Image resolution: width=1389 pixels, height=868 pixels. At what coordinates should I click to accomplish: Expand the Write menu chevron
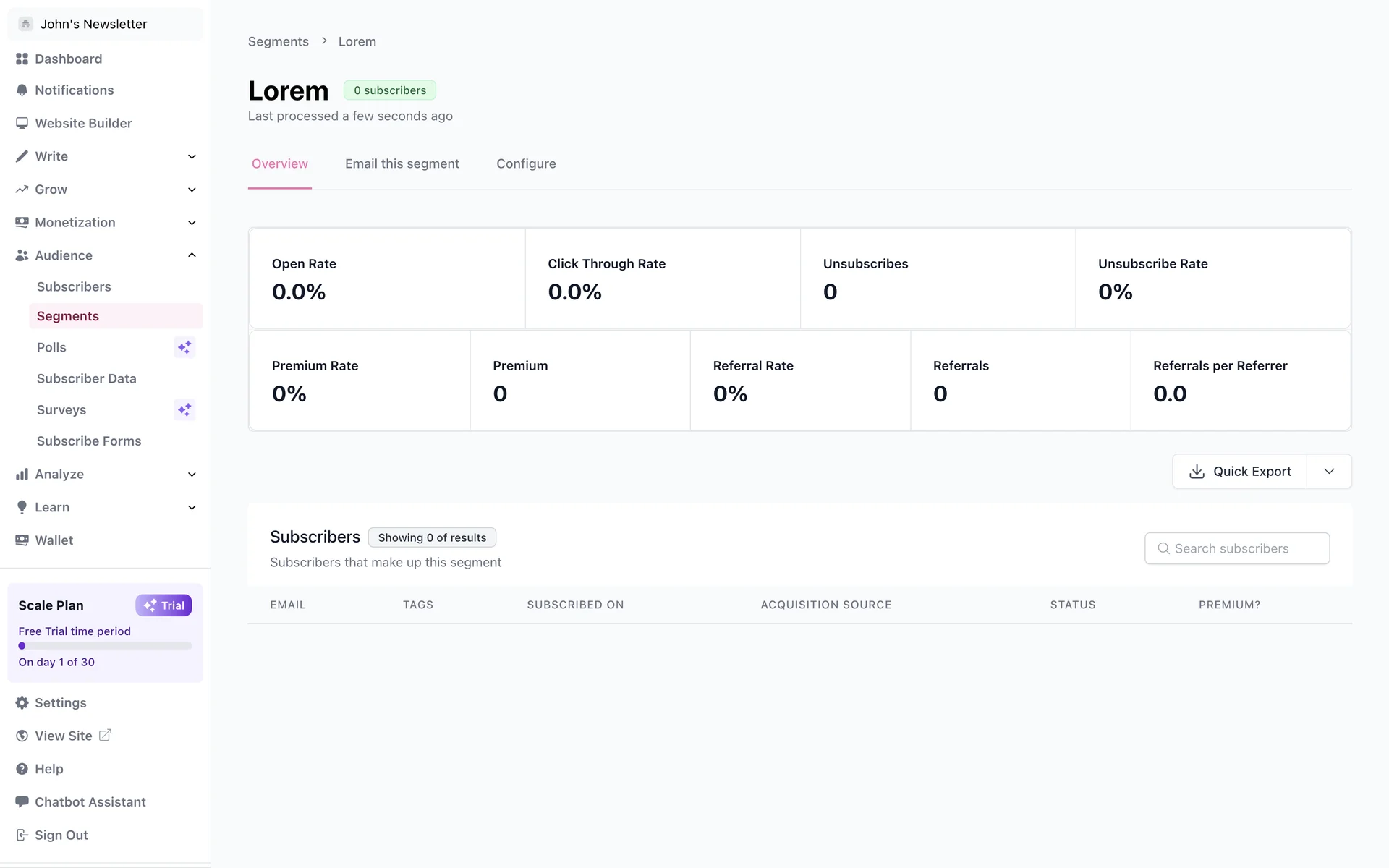point(192,156)
